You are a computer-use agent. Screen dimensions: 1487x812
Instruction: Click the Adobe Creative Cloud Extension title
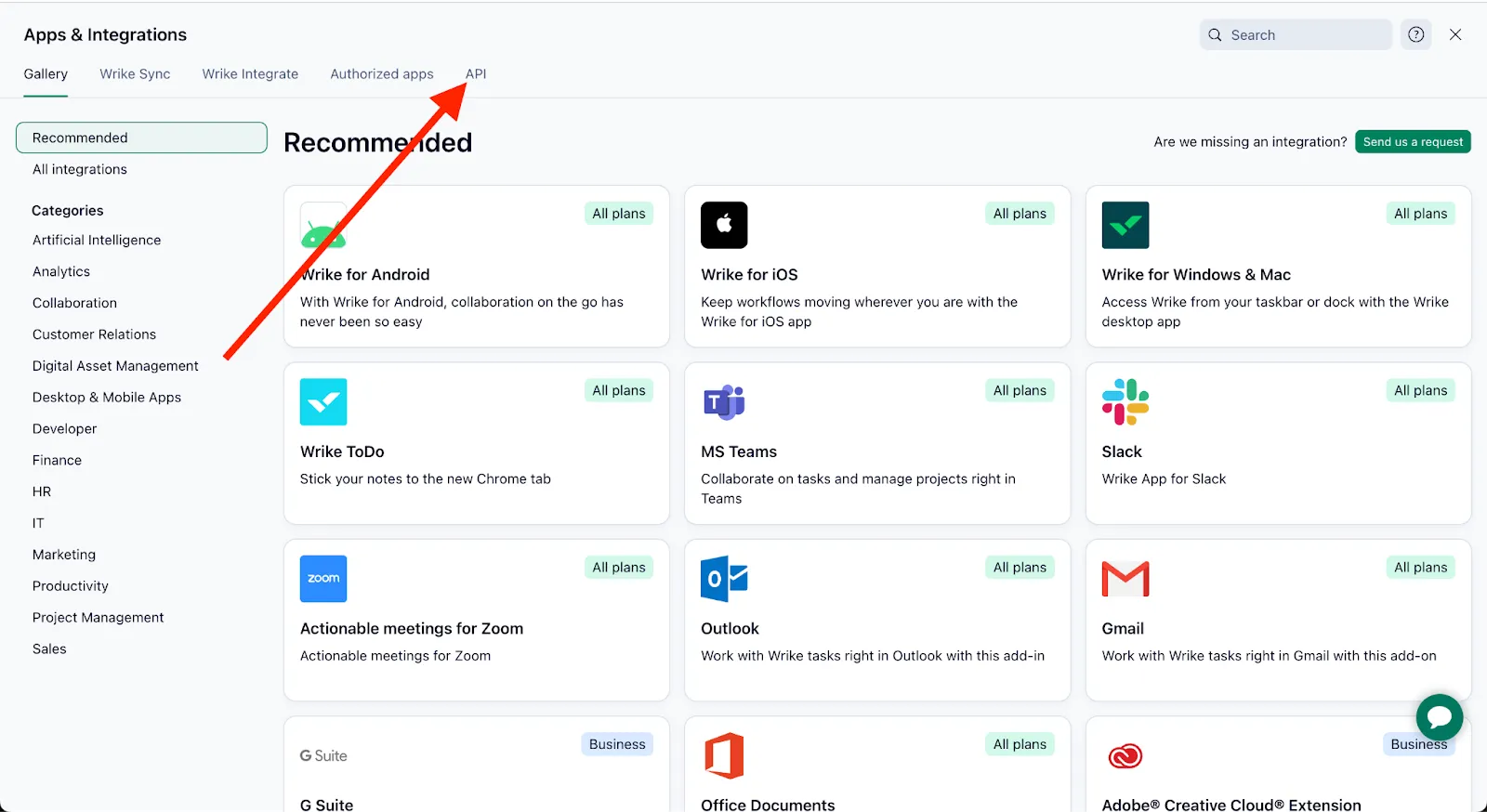[1231, 805]
